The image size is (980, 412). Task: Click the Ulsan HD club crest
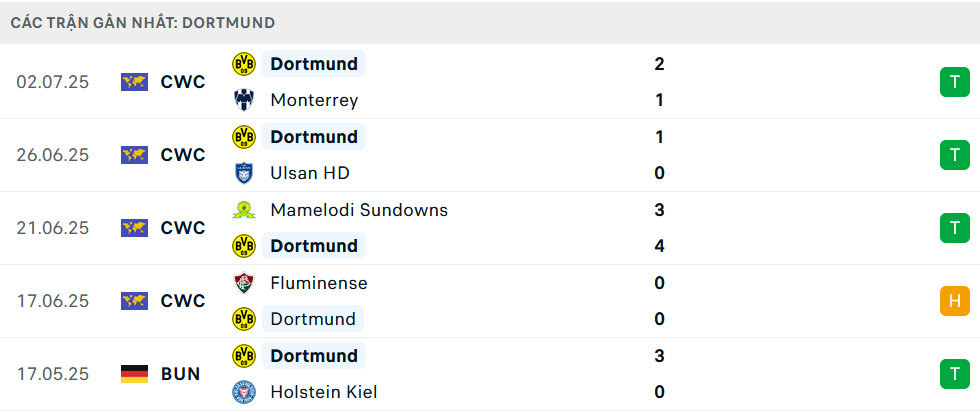(244, 173)
